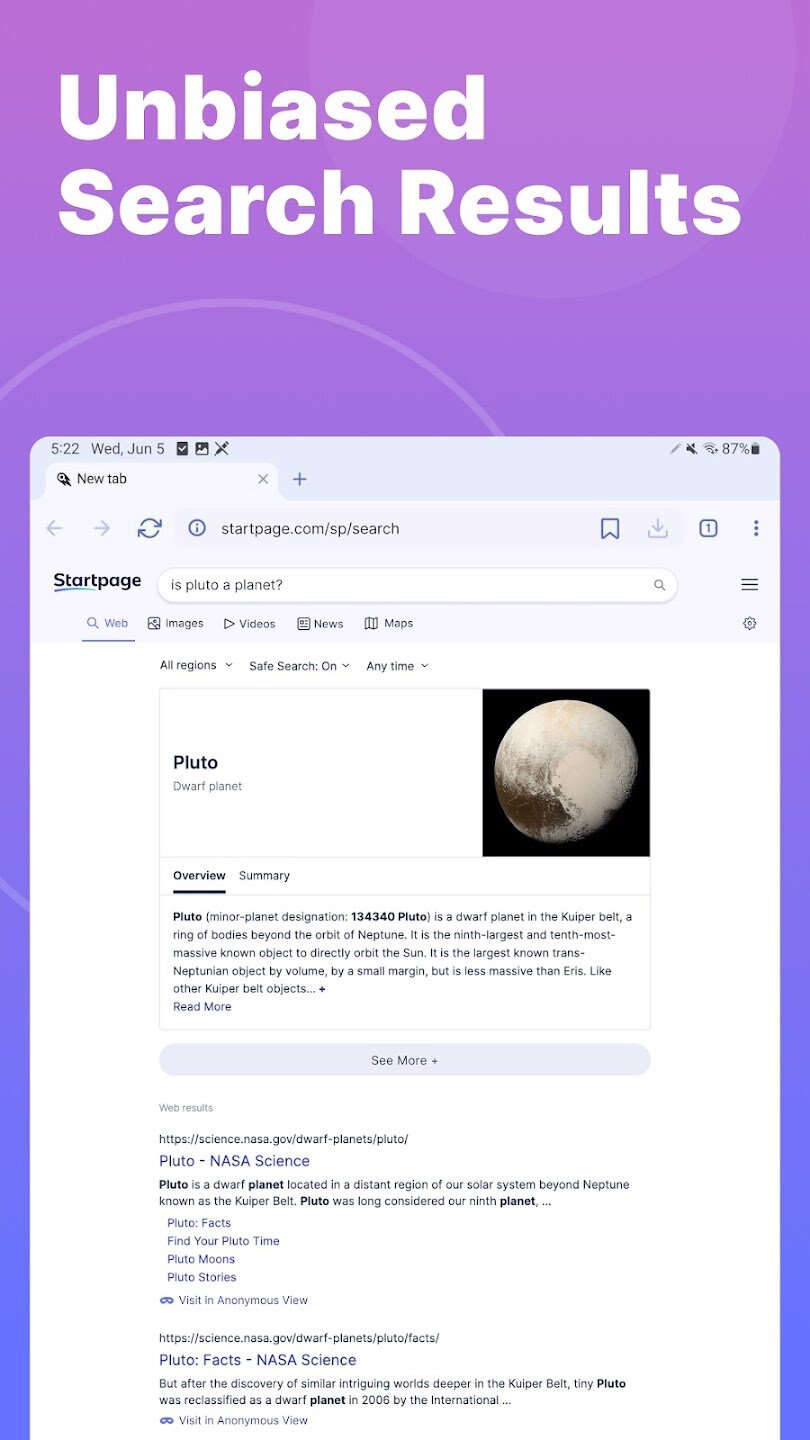
Task: Switch to the Images tab
Action: point(175,623)
